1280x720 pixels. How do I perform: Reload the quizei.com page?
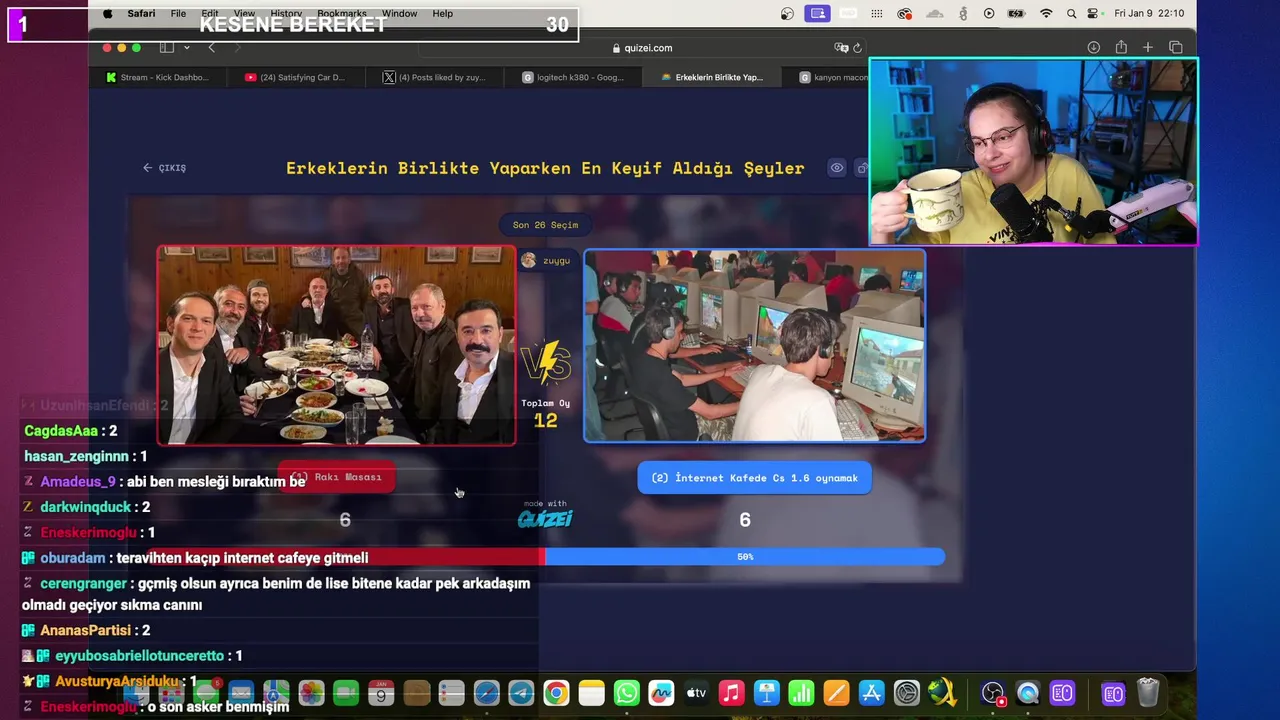(x=857, y=48)
